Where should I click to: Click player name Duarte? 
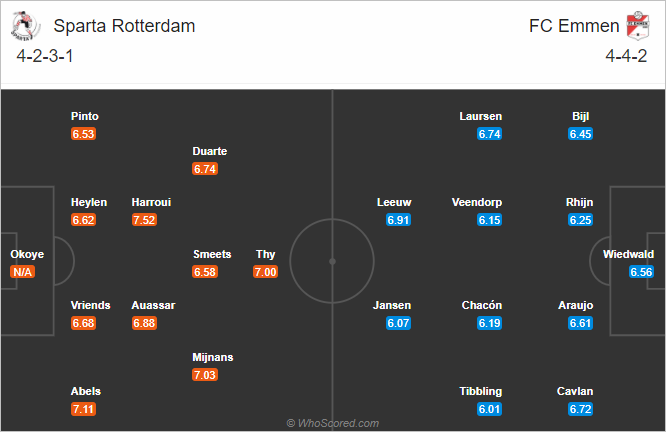tap(210, 151)
